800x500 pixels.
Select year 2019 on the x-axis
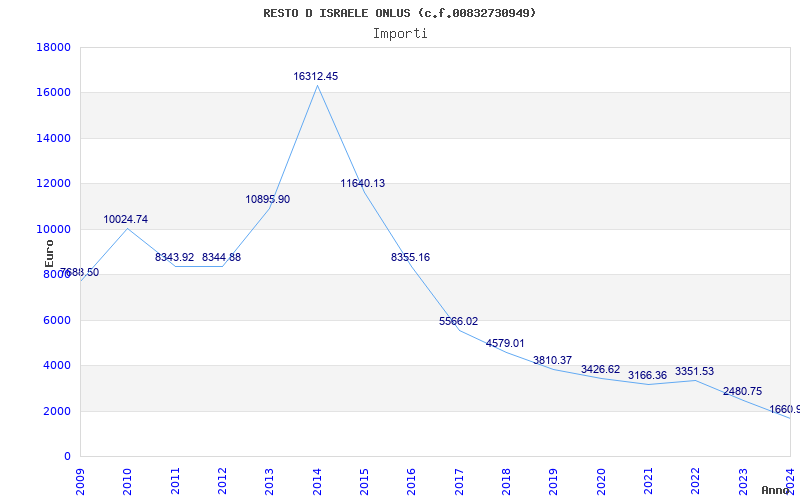[554, 482]
